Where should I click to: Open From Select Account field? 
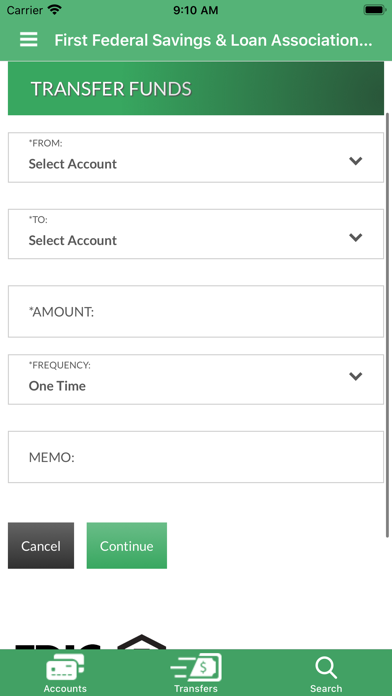tap(196, 157)
